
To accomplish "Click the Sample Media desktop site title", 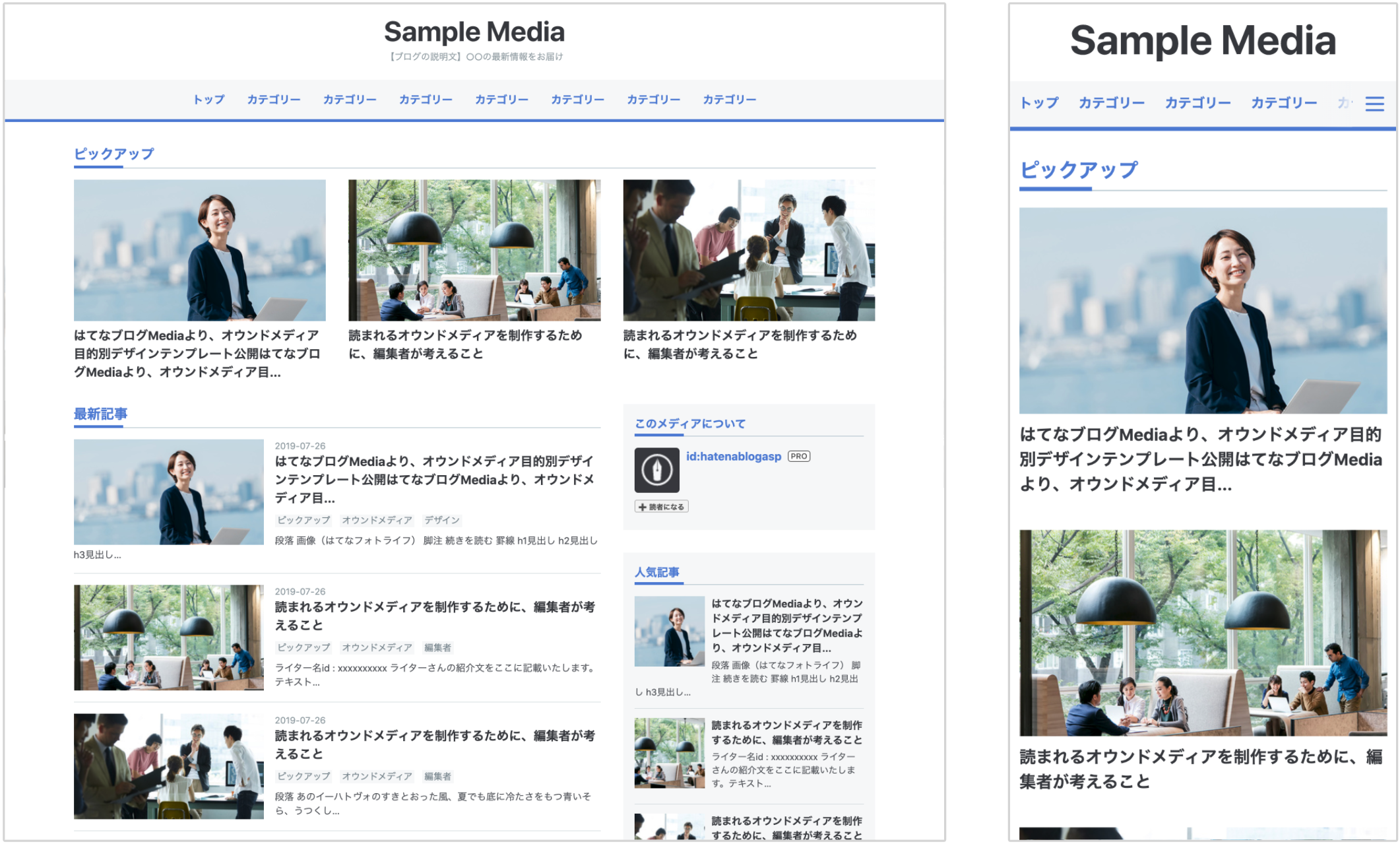I will 474,32.
